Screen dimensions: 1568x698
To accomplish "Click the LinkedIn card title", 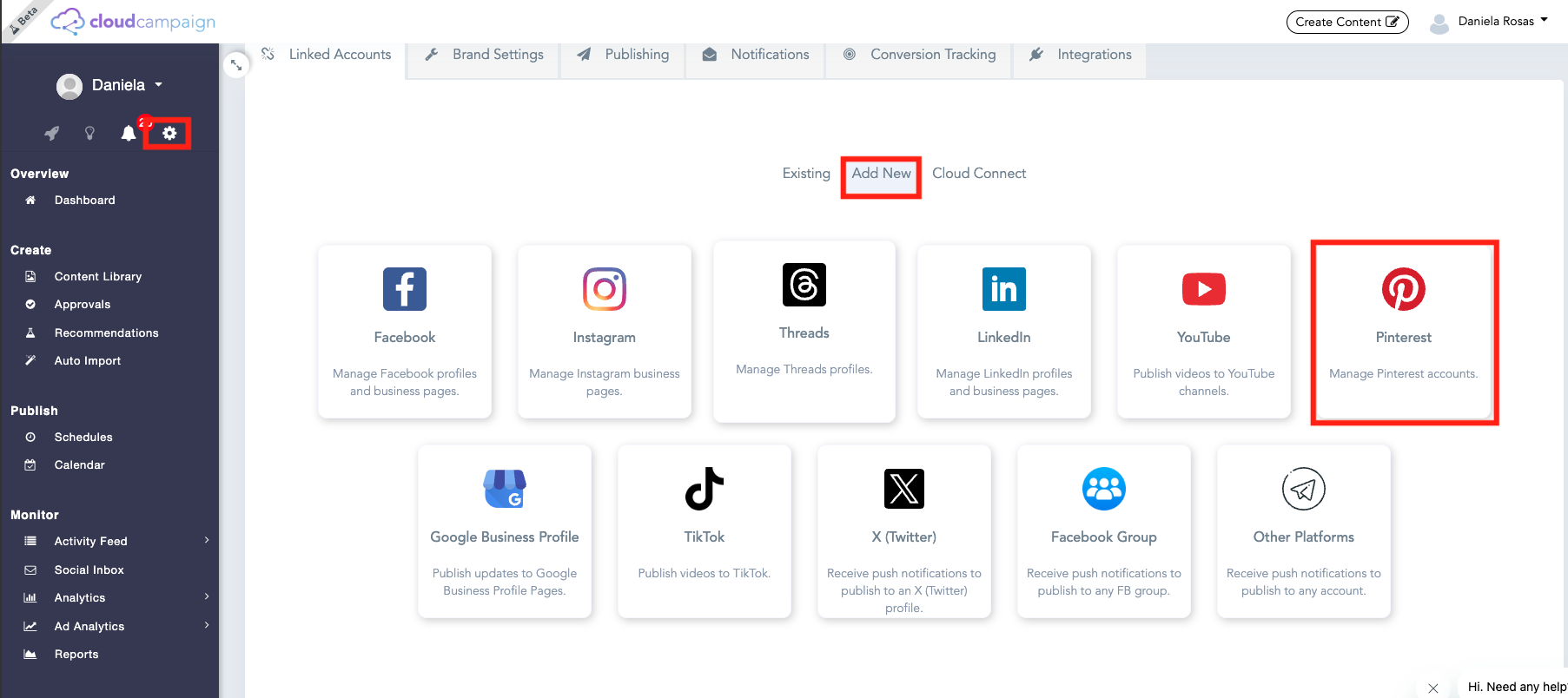I will click(x=1004, y=337).
